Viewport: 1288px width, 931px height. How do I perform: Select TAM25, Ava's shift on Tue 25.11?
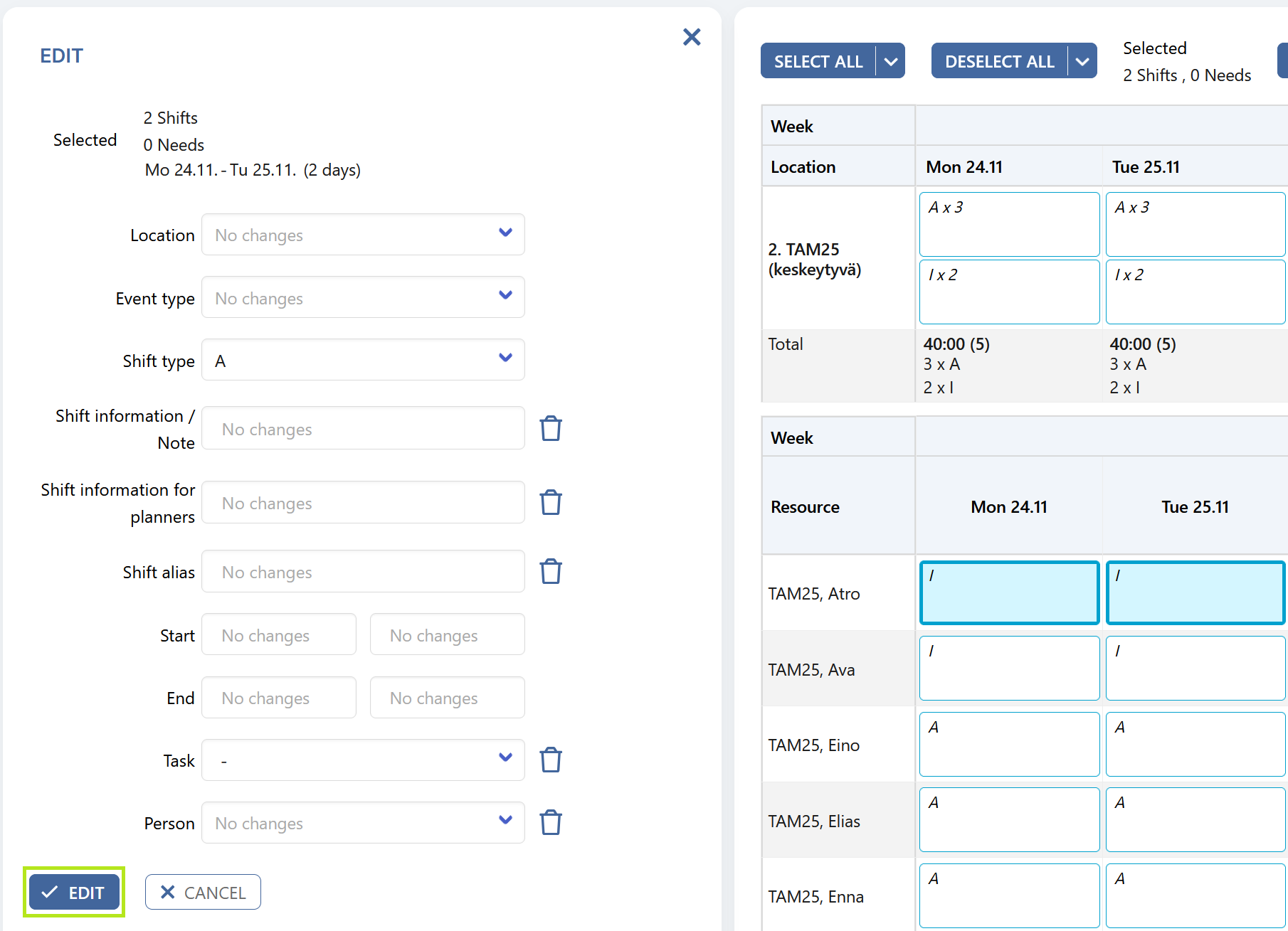point(1195,669)
